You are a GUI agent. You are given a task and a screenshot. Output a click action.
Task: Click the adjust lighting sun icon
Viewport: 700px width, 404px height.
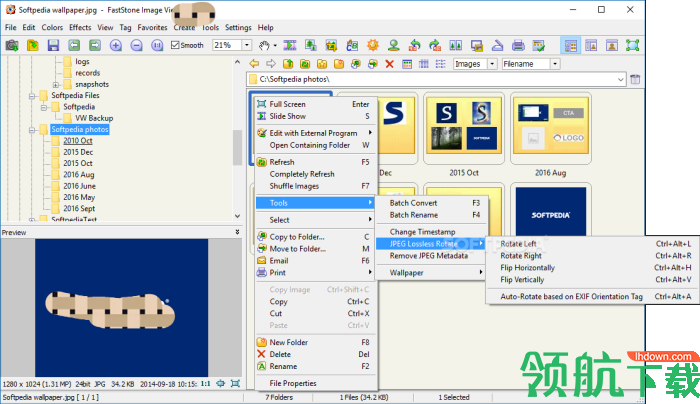point(373,45)
